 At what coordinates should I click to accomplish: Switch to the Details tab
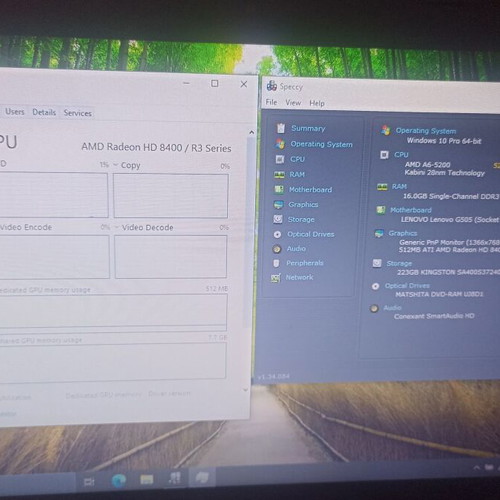click(44, 112)
